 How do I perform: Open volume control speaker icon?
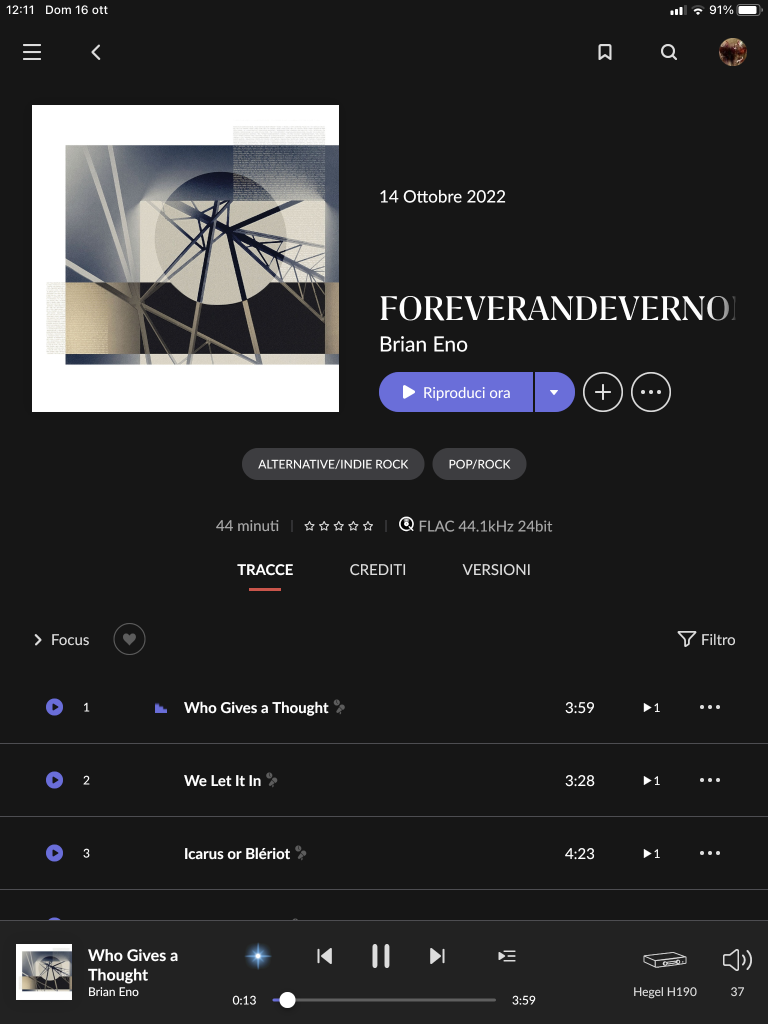(x=737, y=960)
